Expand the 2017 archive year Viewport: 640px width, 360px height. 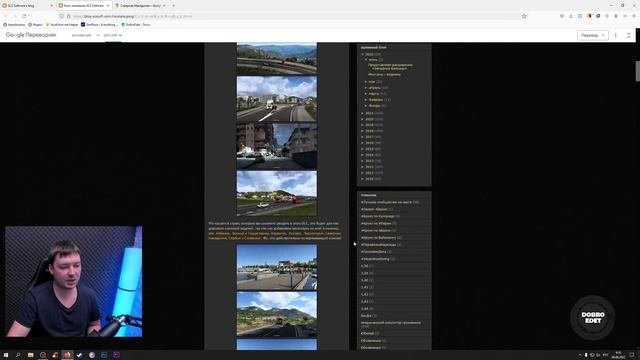[x=362, y=137]
